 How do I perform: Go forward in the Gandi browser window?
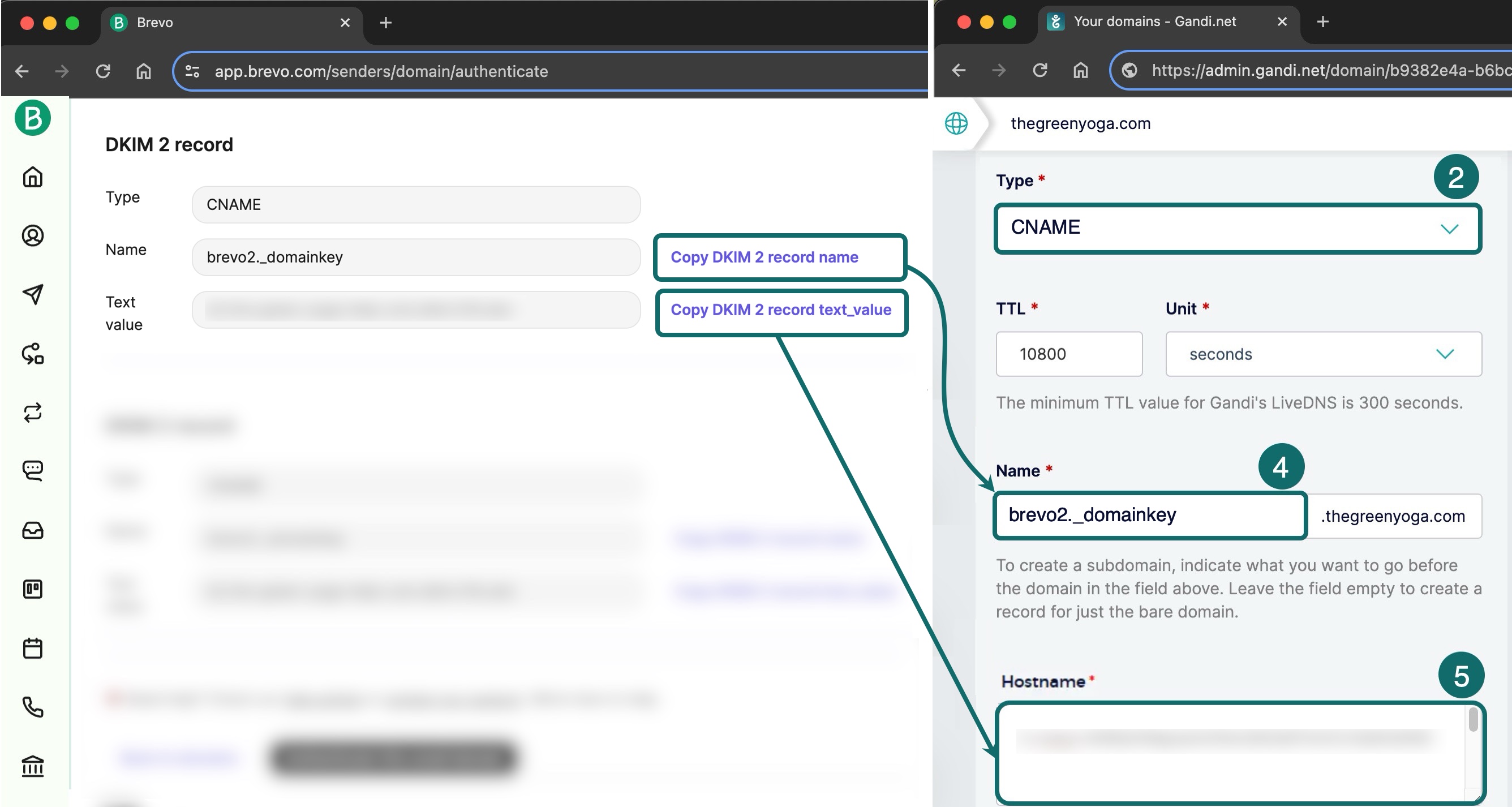click(x=998, y=70)
